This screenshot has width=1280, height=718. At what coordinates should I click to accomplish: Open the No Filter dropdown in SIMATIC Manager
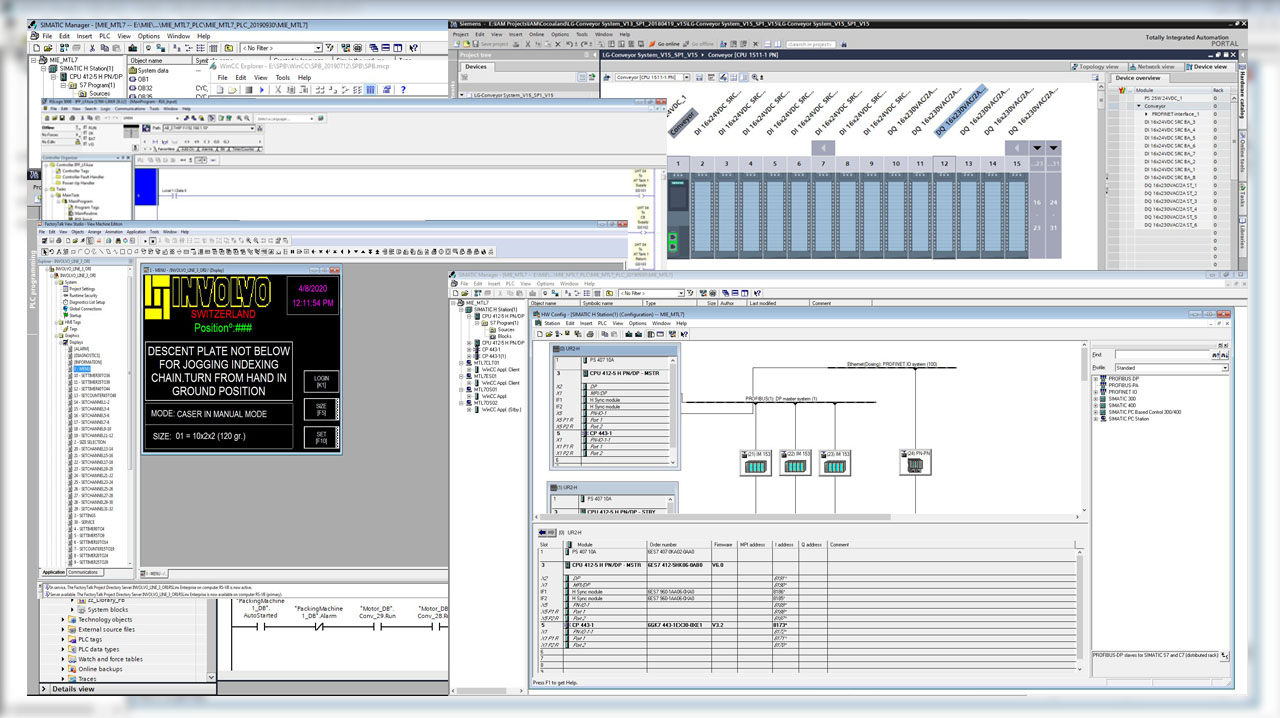[x=318, y=47]
